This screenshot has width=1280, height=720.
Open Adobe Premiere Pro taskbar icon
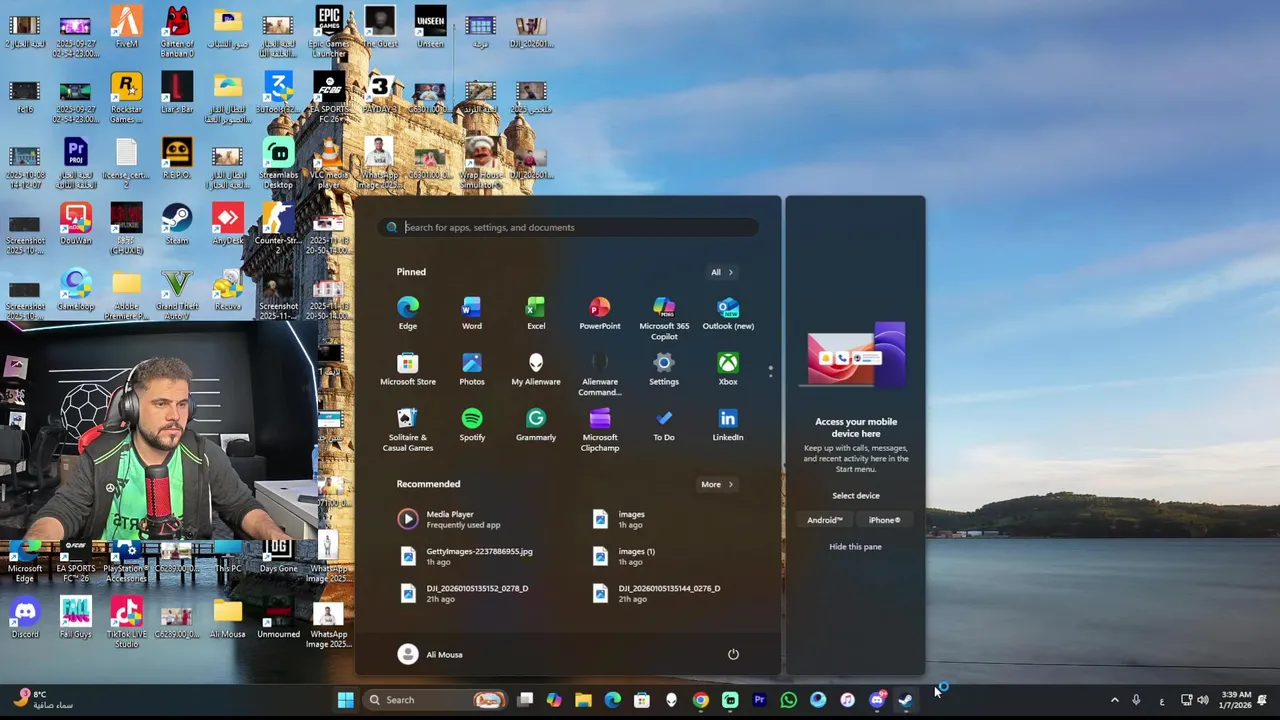pos(759,700)
